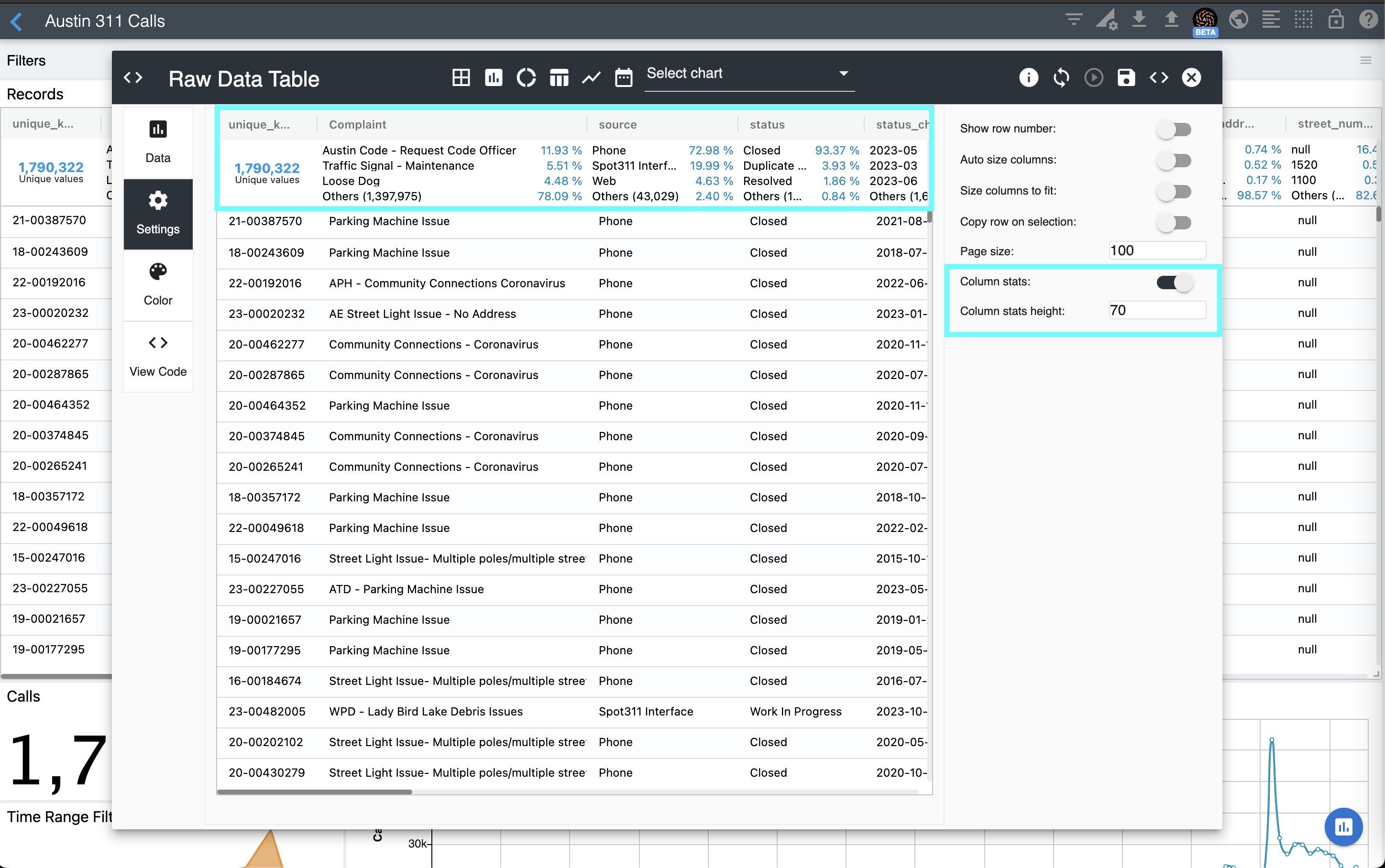Switch to the Data tab

point(158,142)
